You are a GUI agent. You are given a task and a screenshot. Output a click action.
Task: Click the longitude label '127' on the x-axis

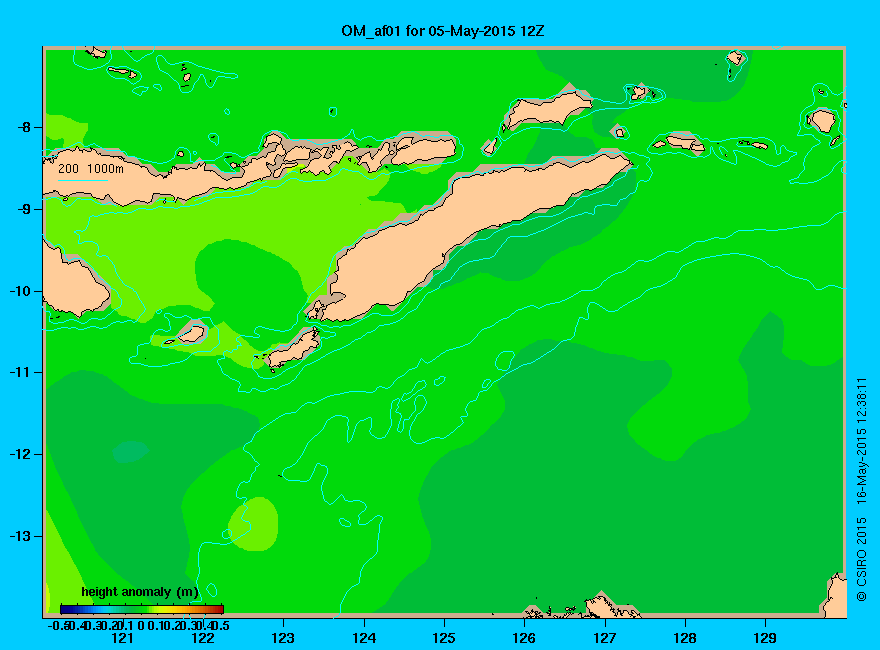pyautogui.click(x=604, y=638)
